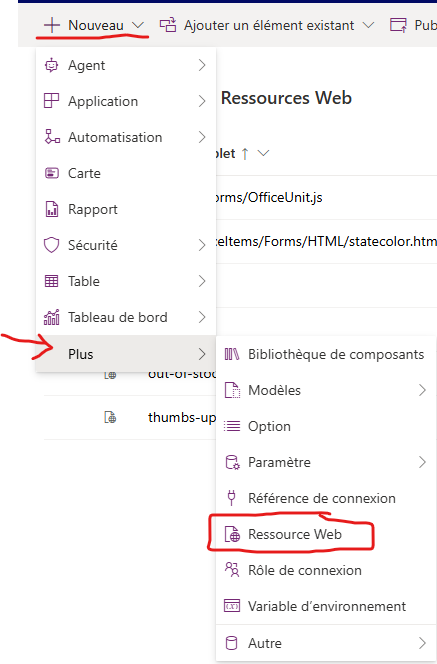Expand the Modèles submenu arrow

tap(422, 390)
